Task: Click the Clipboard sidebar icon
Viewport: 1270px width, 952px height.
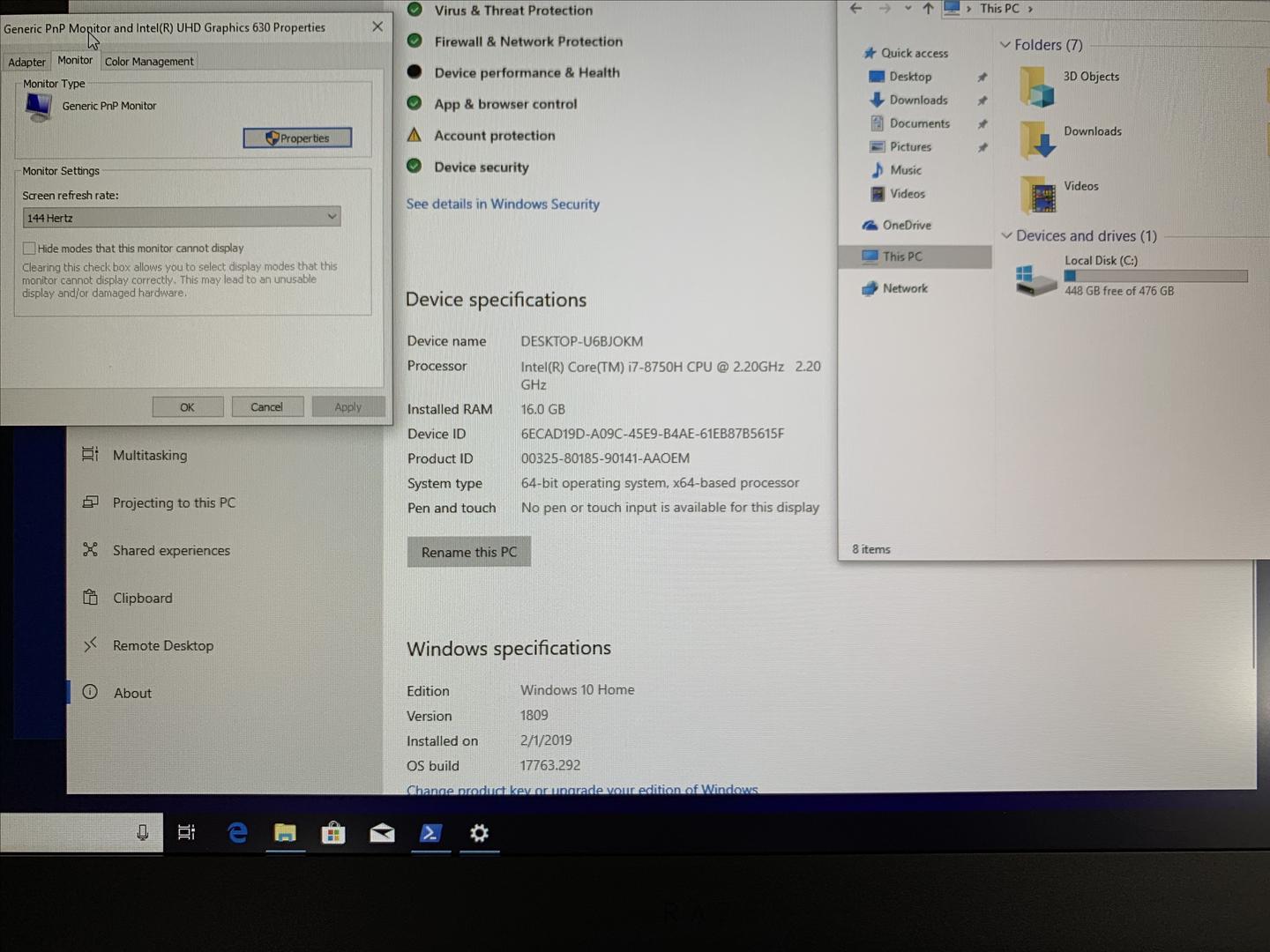Action: click(x=90, y=598)
